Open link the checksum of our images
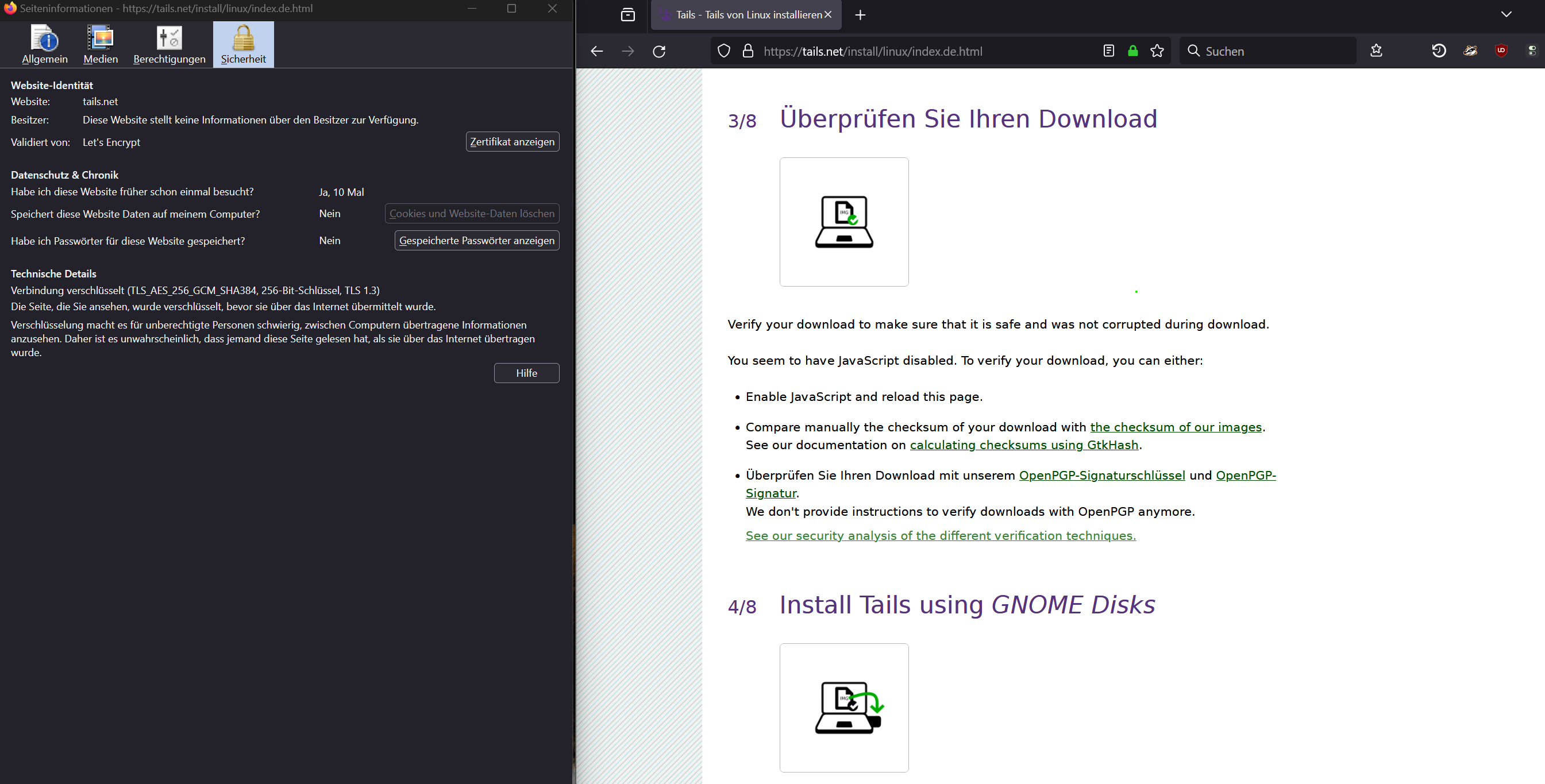This screenshot has height=784, width=1545. point(1176,427)
